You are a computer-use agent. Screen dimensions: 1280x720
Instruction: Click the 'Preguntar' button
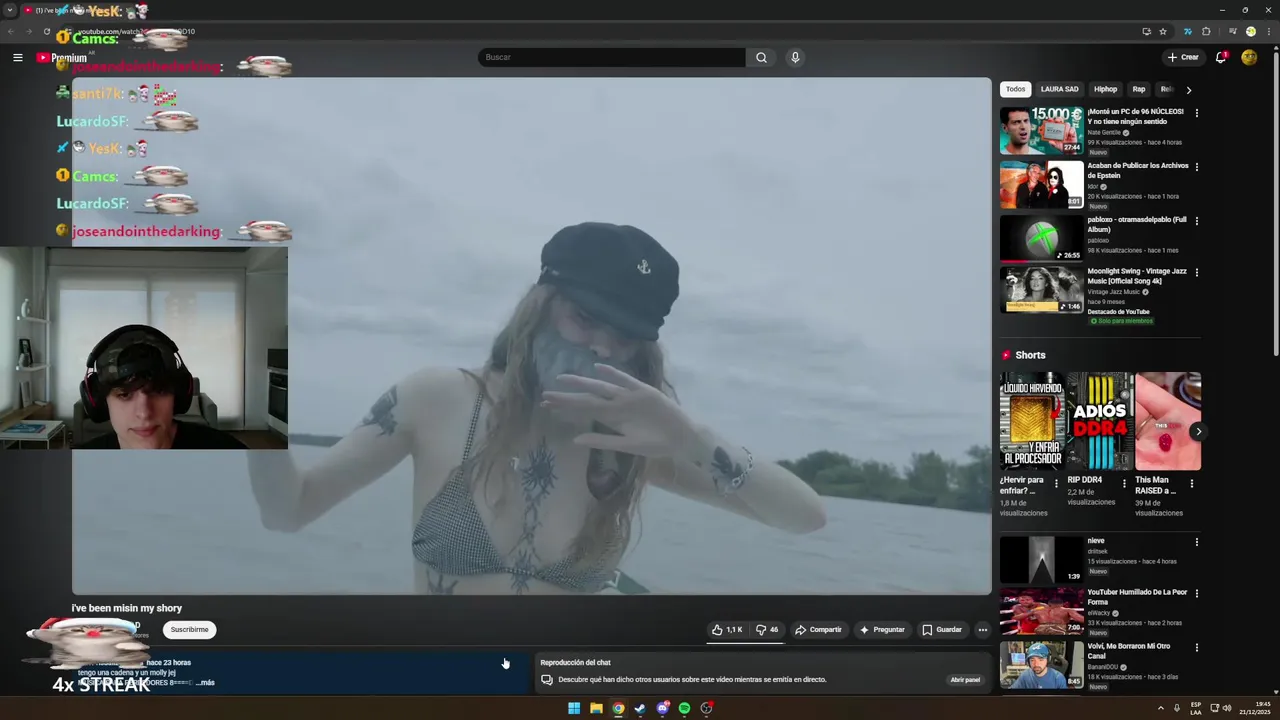pyautogui.click(x=882, y=630)
